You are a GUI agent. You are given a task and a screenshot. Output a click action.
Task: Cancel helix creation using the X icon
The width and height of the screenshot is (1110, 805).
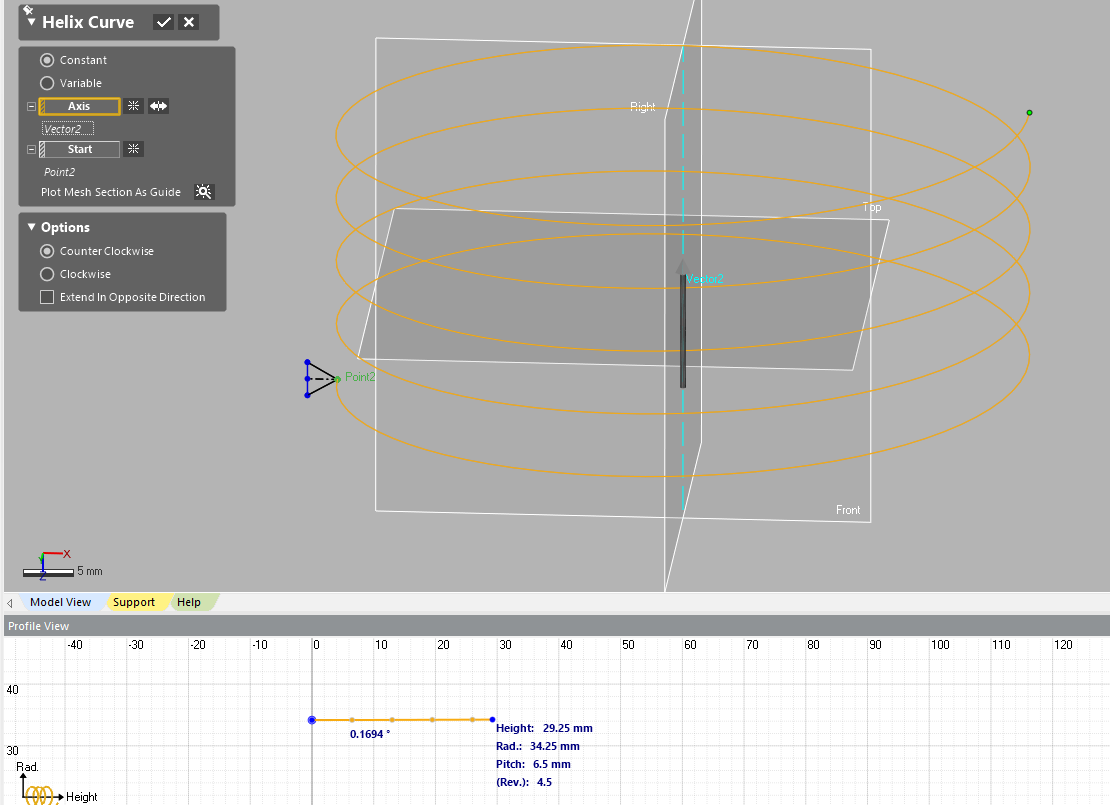pos(189,21)
